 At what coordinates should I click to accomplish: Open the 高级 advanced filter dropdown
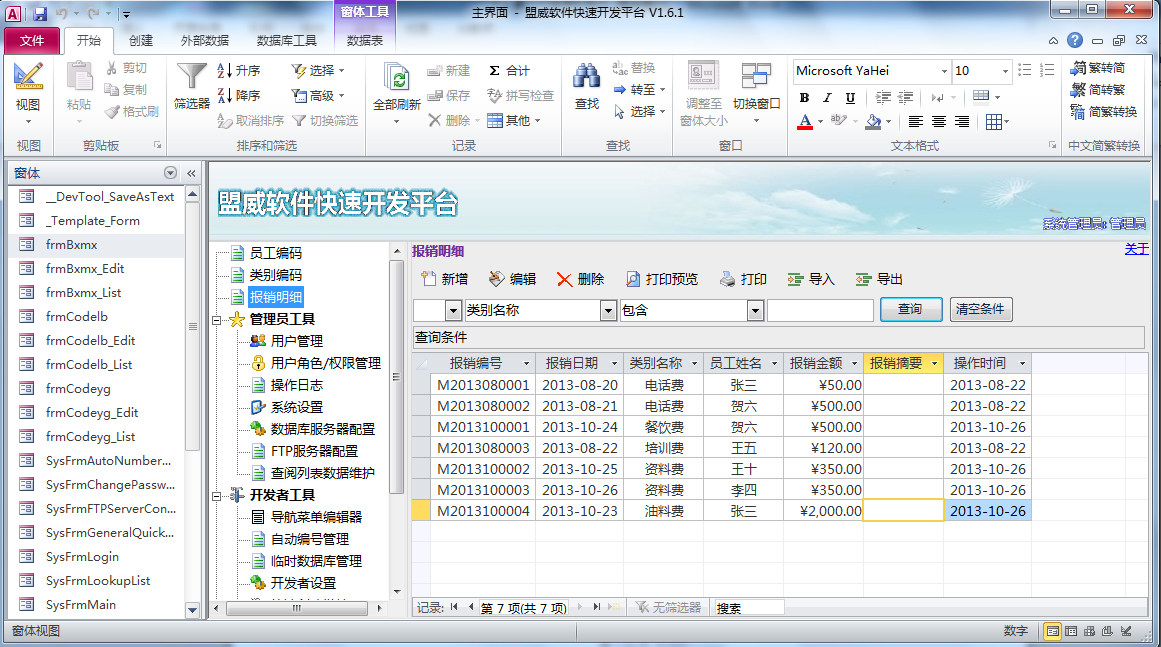click(318, 95)
